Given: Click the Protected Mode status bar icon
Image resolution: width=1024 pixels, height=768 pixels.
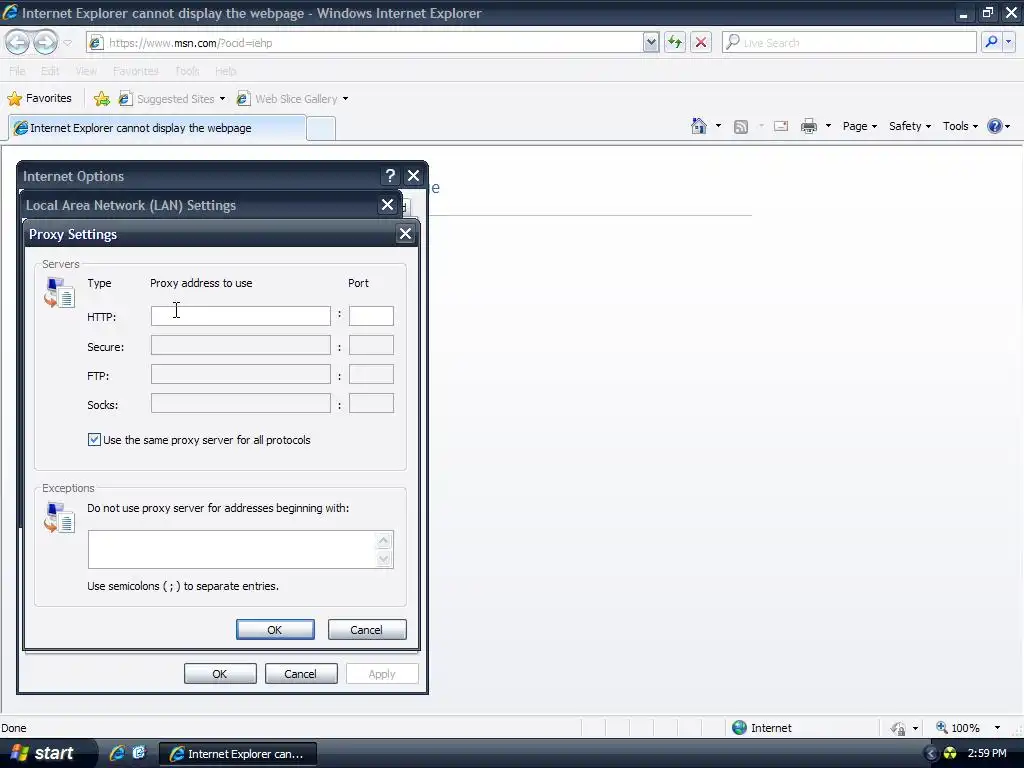Looking at the screenshot, I should tap(898, 728).
